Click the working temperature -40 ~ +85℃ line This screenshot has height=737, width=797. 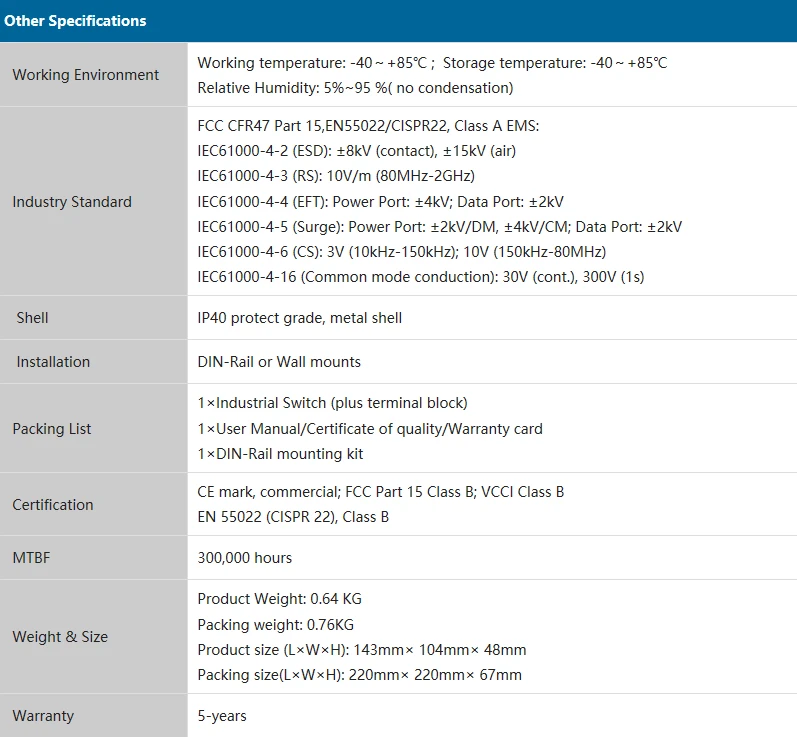tap(432, 63)
